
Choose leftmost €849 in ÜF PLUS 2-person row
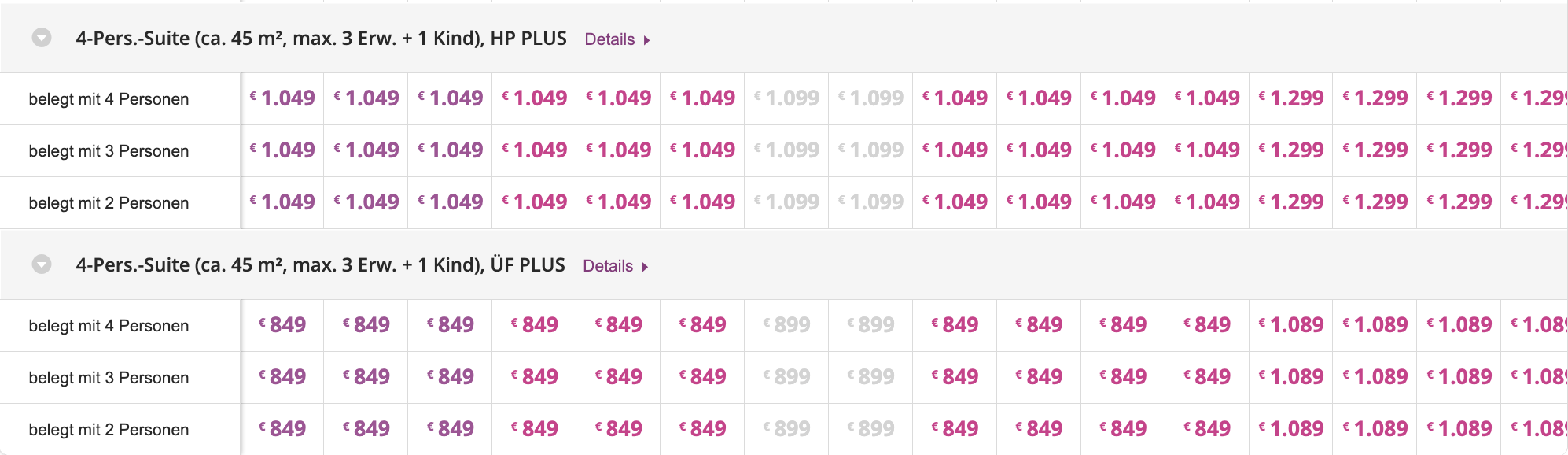pos(283,429)
